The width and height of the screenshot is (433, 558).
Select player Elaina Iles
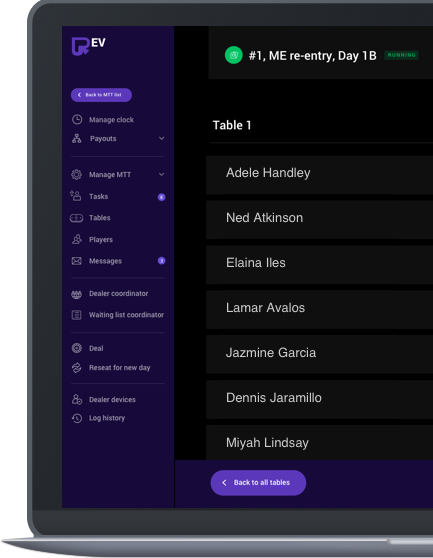[x=320, y=265]
